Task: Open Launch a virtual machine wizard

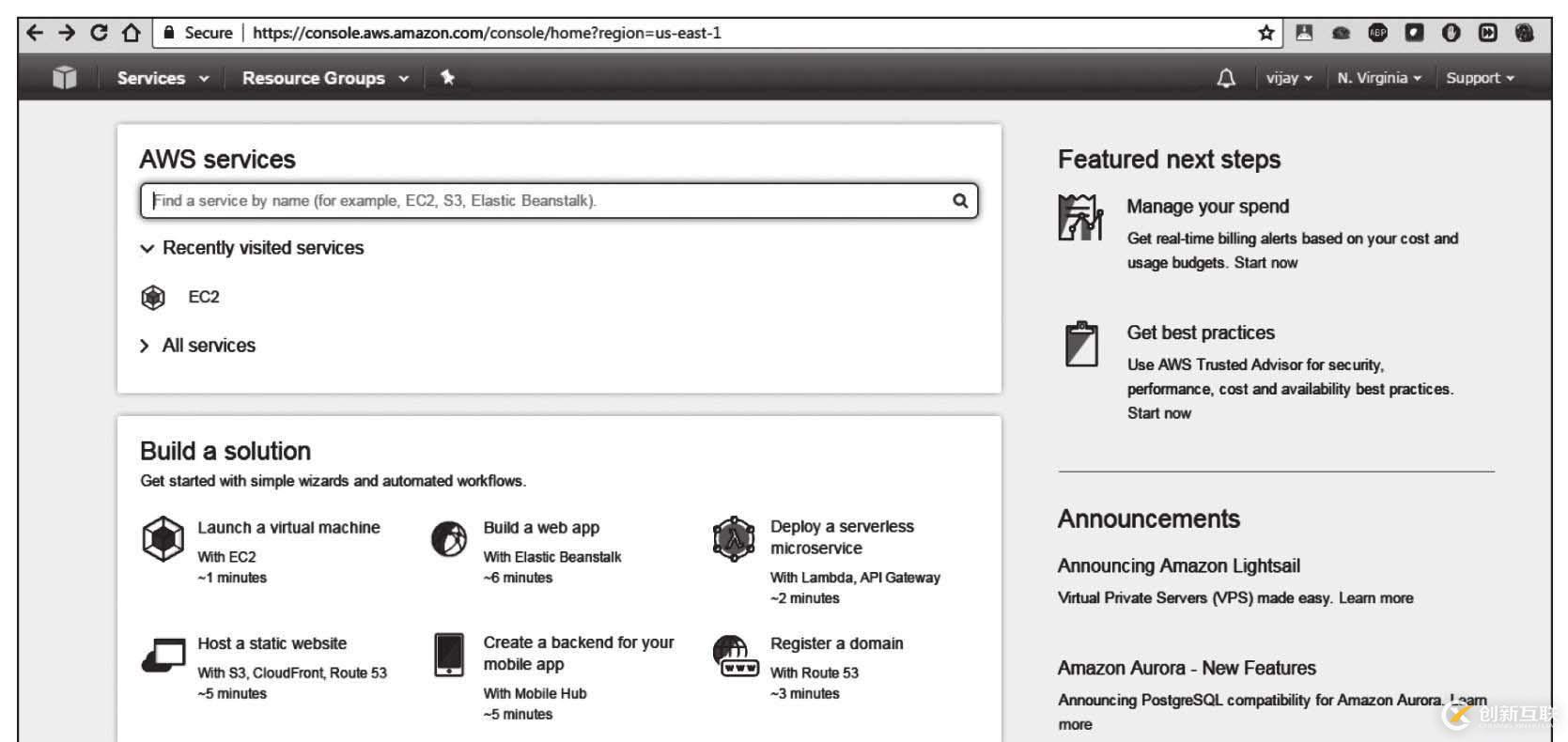Action: 288,528
